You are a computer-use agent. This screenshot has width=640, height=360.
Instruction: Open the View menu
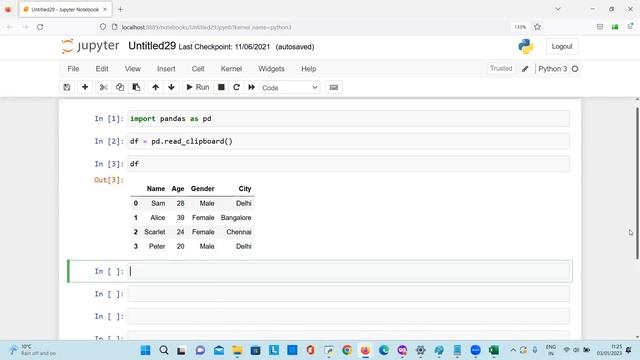click(133, 69)
